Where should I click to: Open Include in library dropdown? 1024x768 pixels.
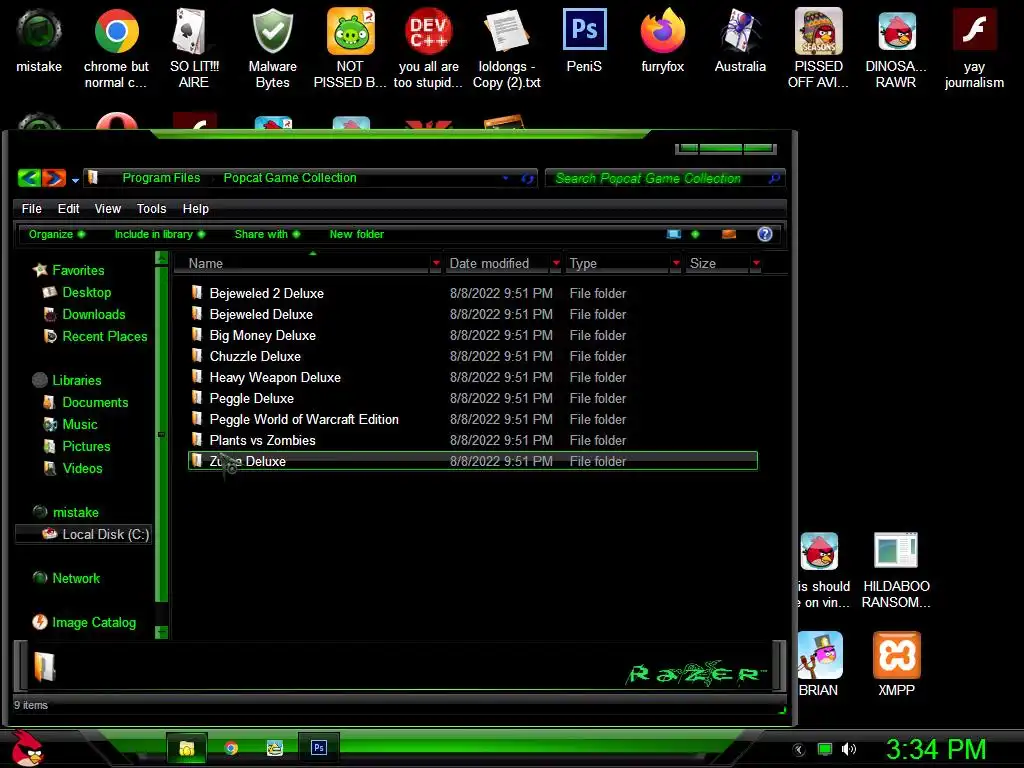coord(160,234)
